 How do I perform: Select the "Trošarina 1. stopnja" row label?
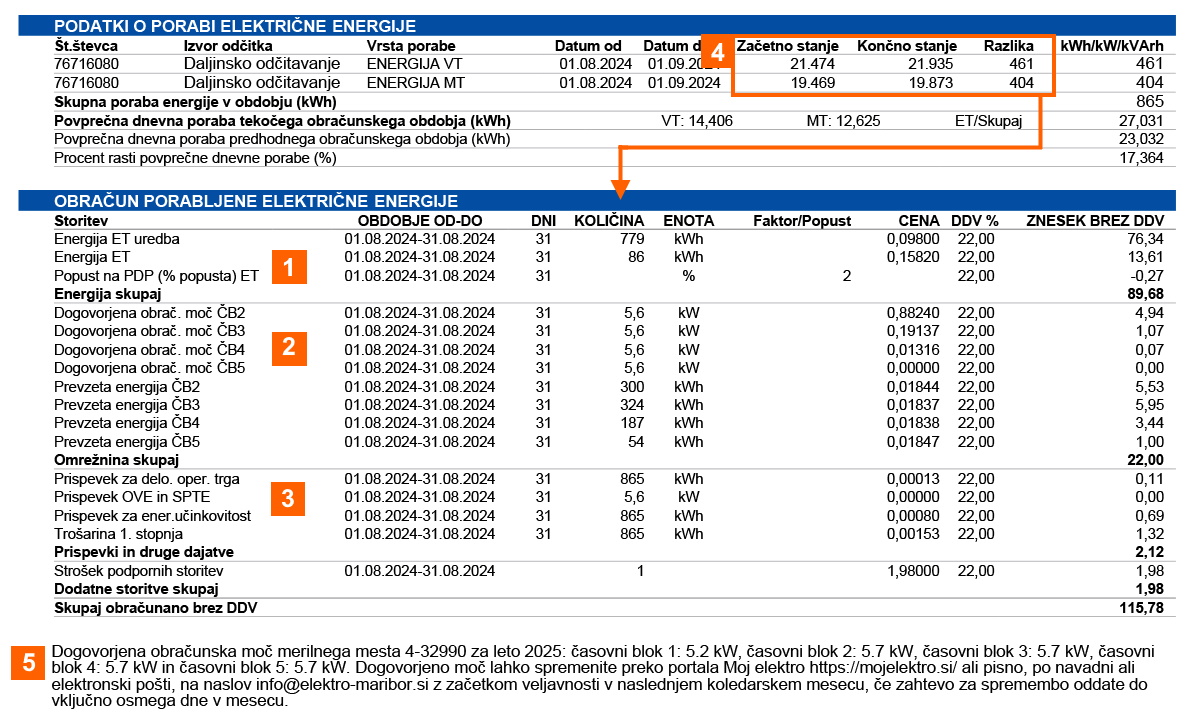point(118,534)
